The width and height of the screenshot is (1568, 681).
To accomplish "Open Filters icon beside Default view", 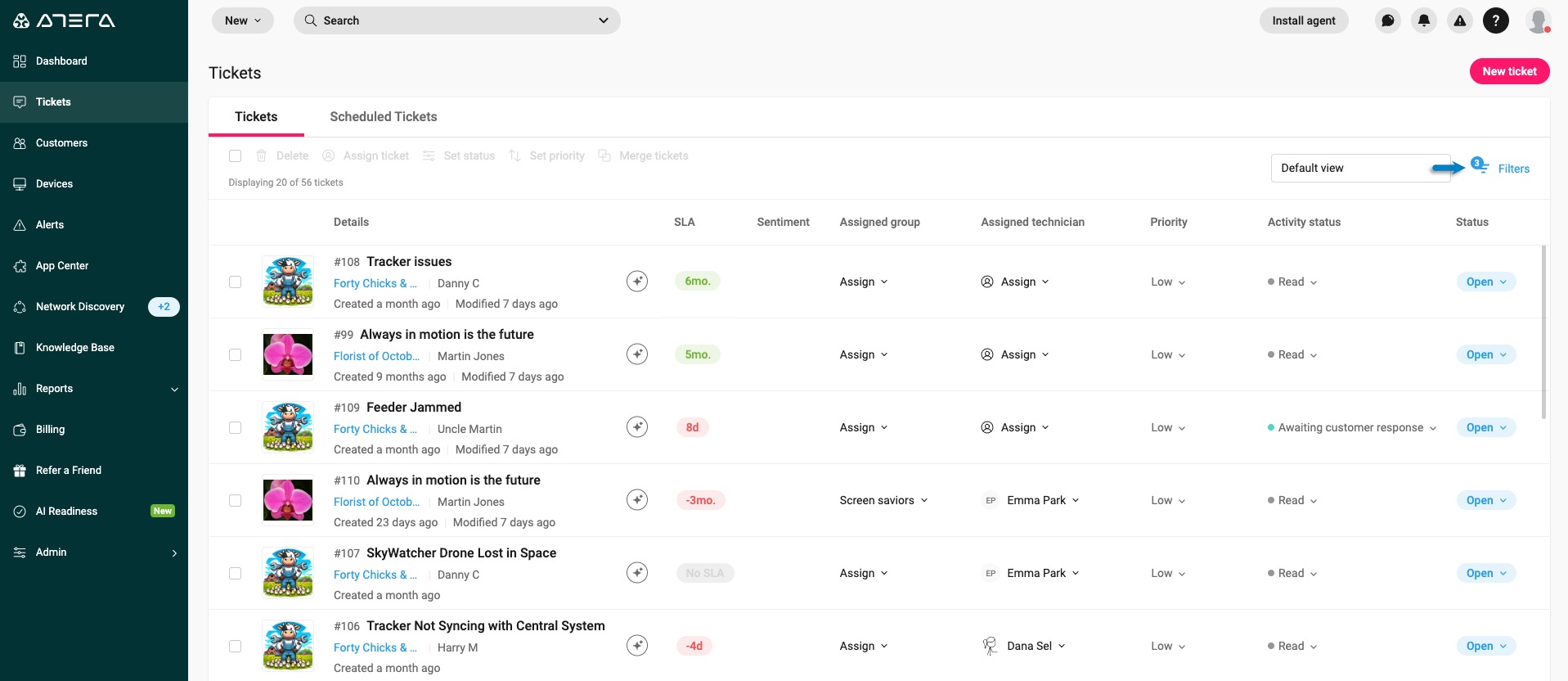I will click(1480, 166).
